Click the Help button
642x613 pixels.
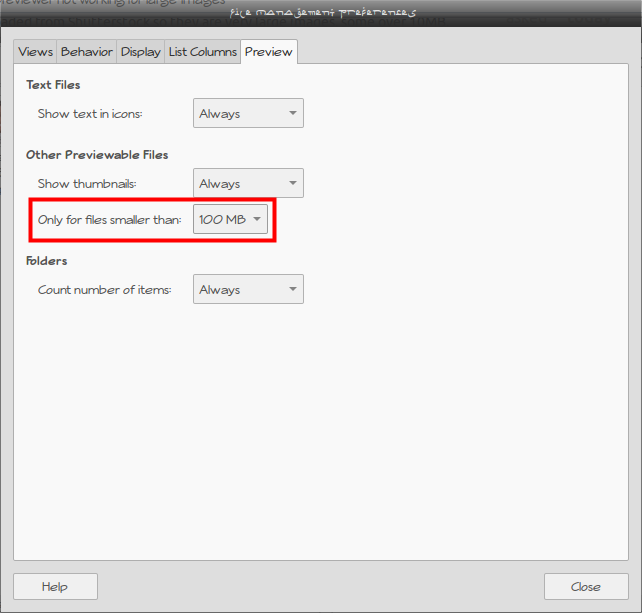55,586
